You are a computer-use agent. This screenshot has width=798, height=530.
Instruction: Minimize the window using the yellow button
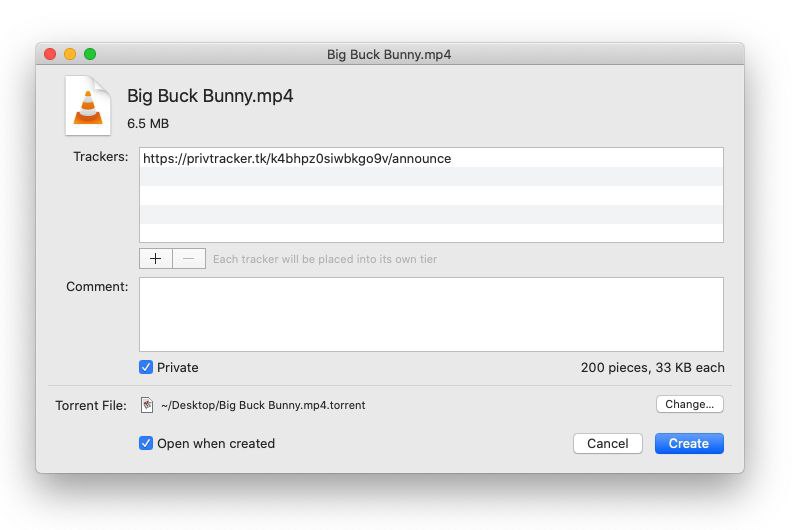click(x=70, y=54)
